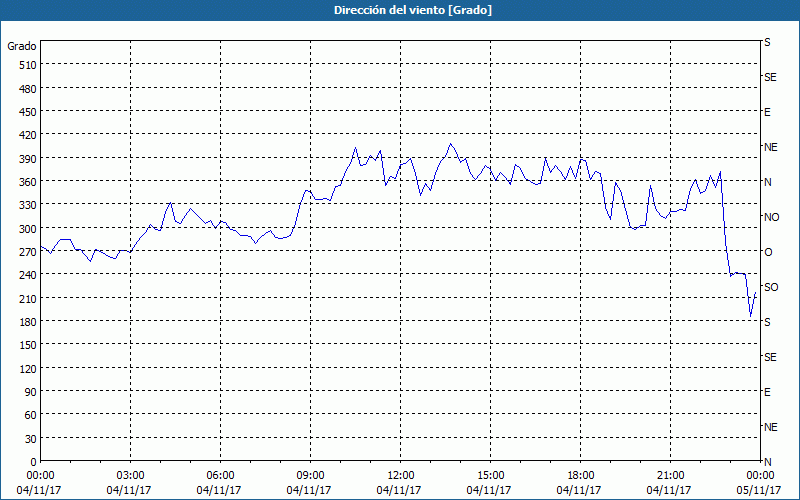The image size is (800, 500).
Task: Click the 'N' compass label at 360 level
Action: pos(768,182)
